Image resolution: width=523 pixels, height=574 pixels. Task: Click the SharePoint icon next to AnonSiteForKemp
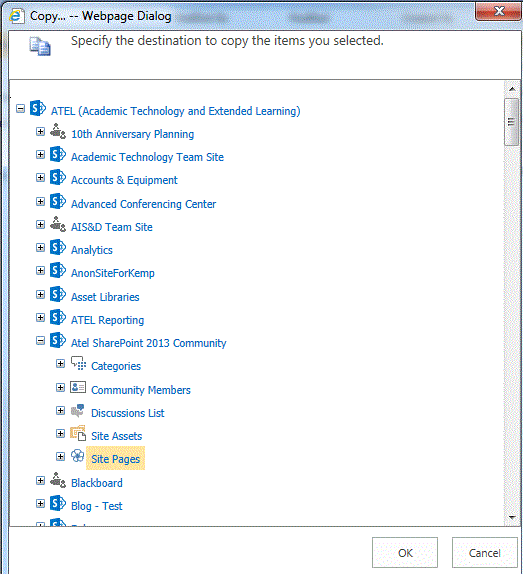(x=58, y=270)
